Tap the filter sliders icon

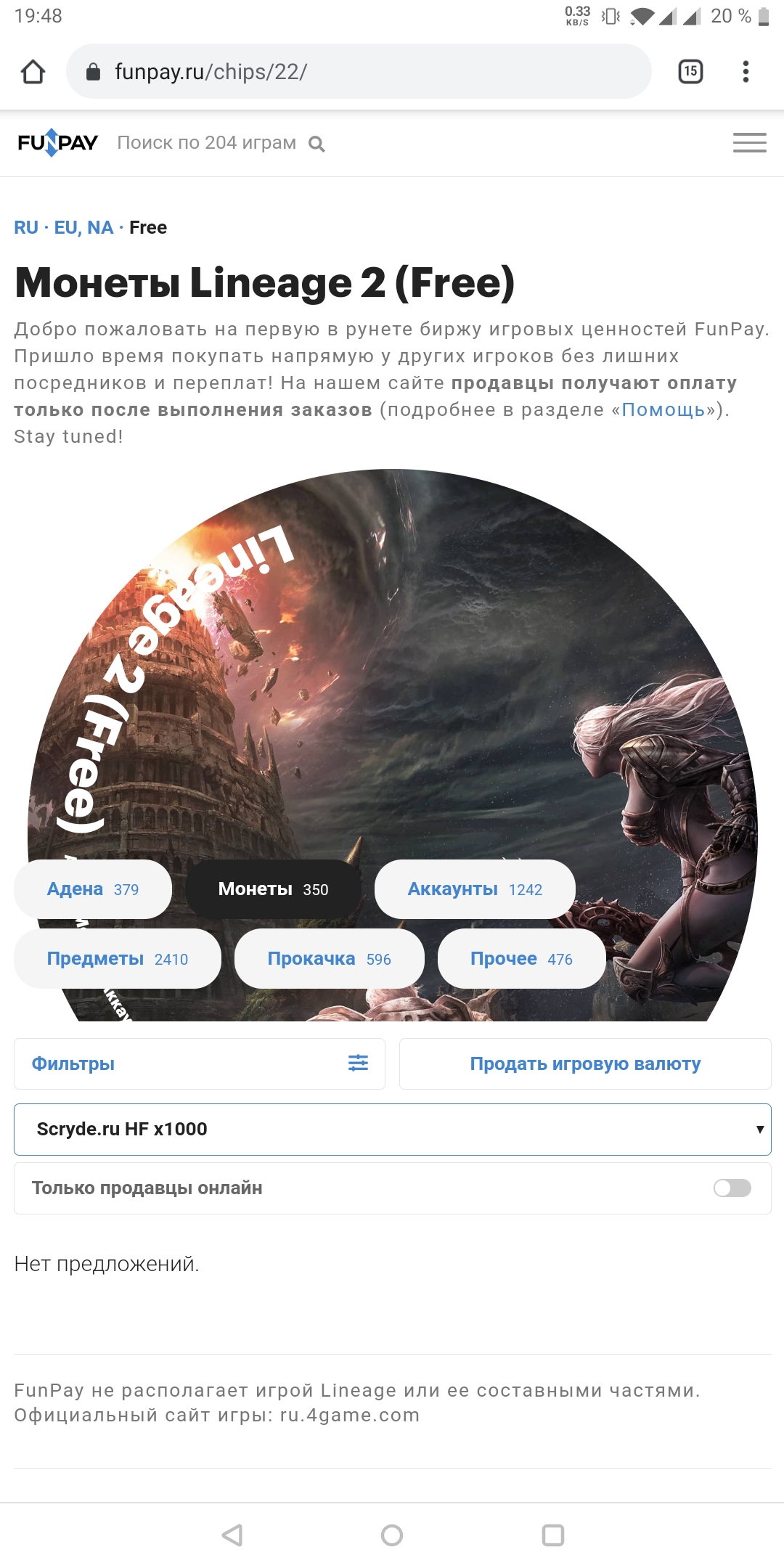point(358,1063)
